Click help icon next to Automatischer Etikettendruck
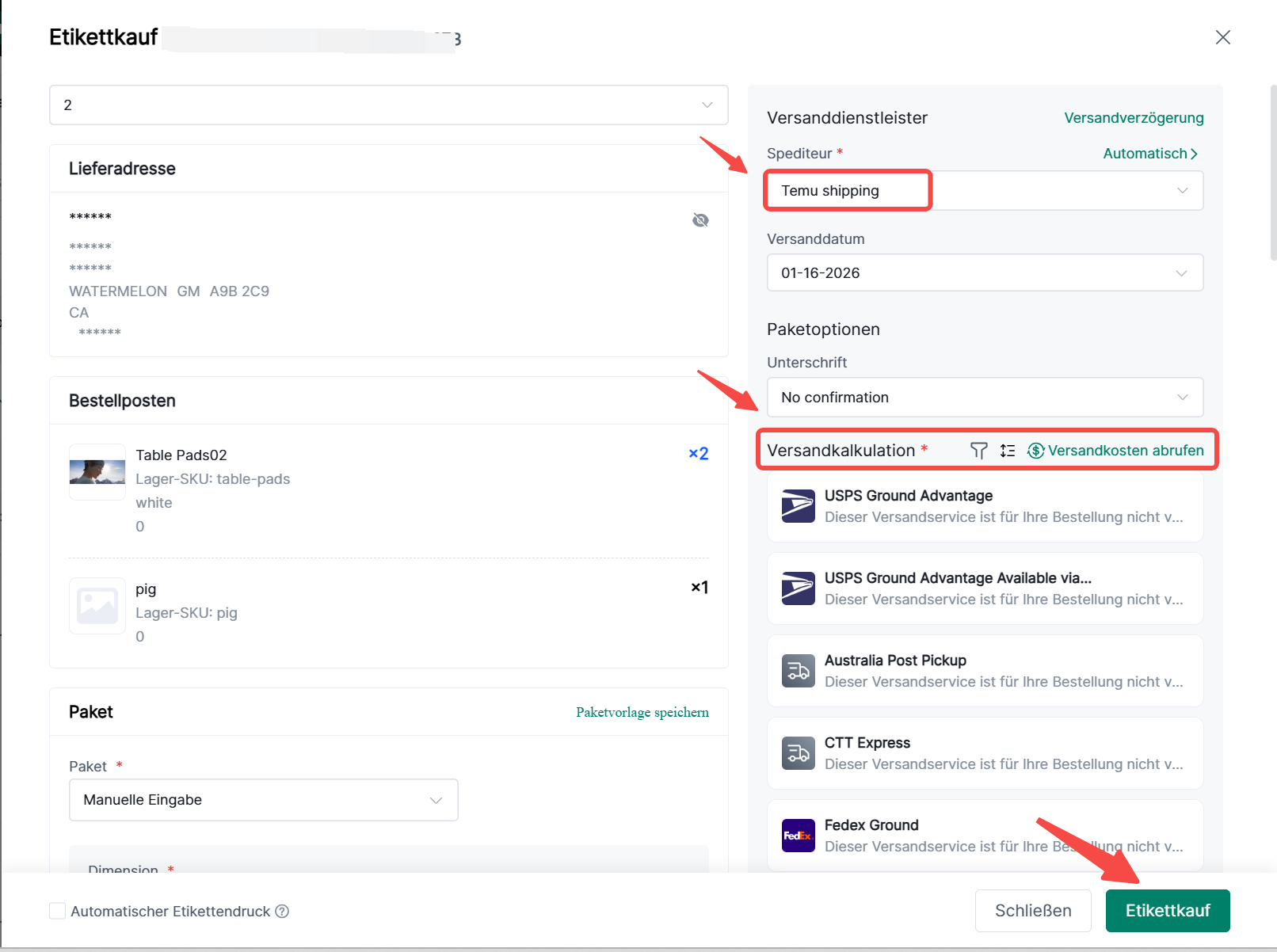Screen dimensions: 1277x952 coord(282,912)
